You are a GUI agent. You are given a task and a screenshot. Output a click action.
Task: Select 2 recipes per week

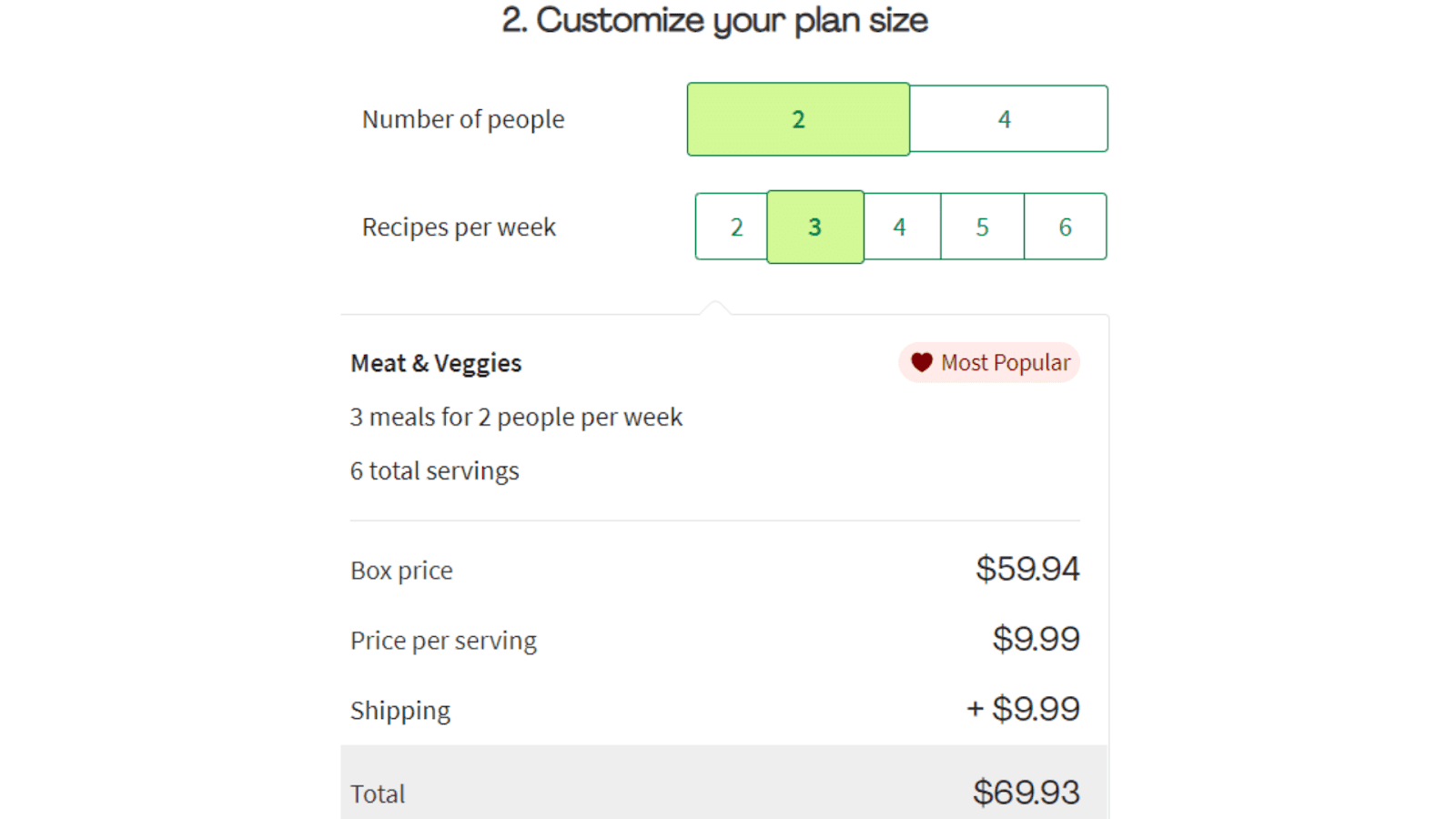(733, 227)
